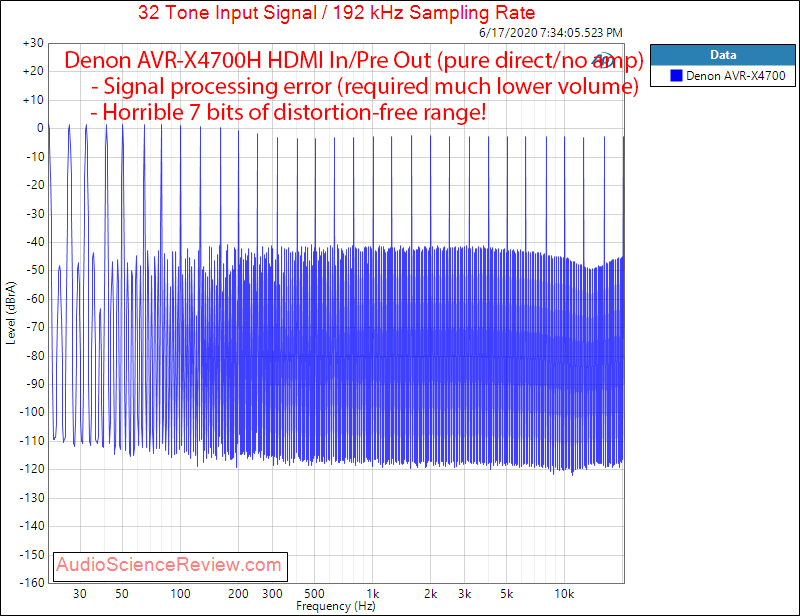Image resolution: width=800 pixels, height=616 pixels.
Task: Click the +10 y-axis tick label
Action: (x=33, y=100)
